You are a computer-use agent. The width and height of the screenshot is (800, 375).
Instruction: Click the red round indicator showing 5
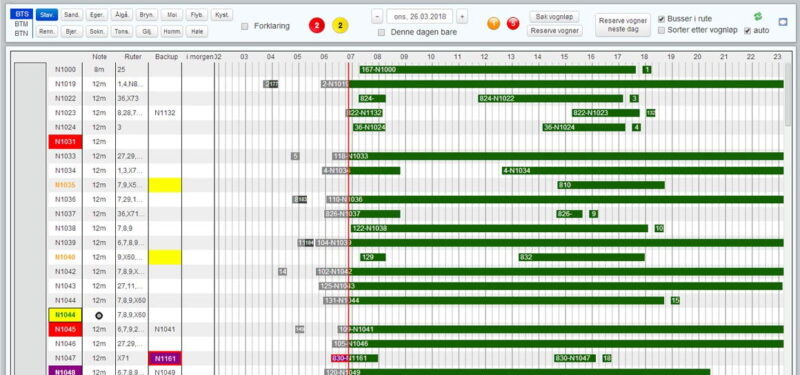coord(513,23)
